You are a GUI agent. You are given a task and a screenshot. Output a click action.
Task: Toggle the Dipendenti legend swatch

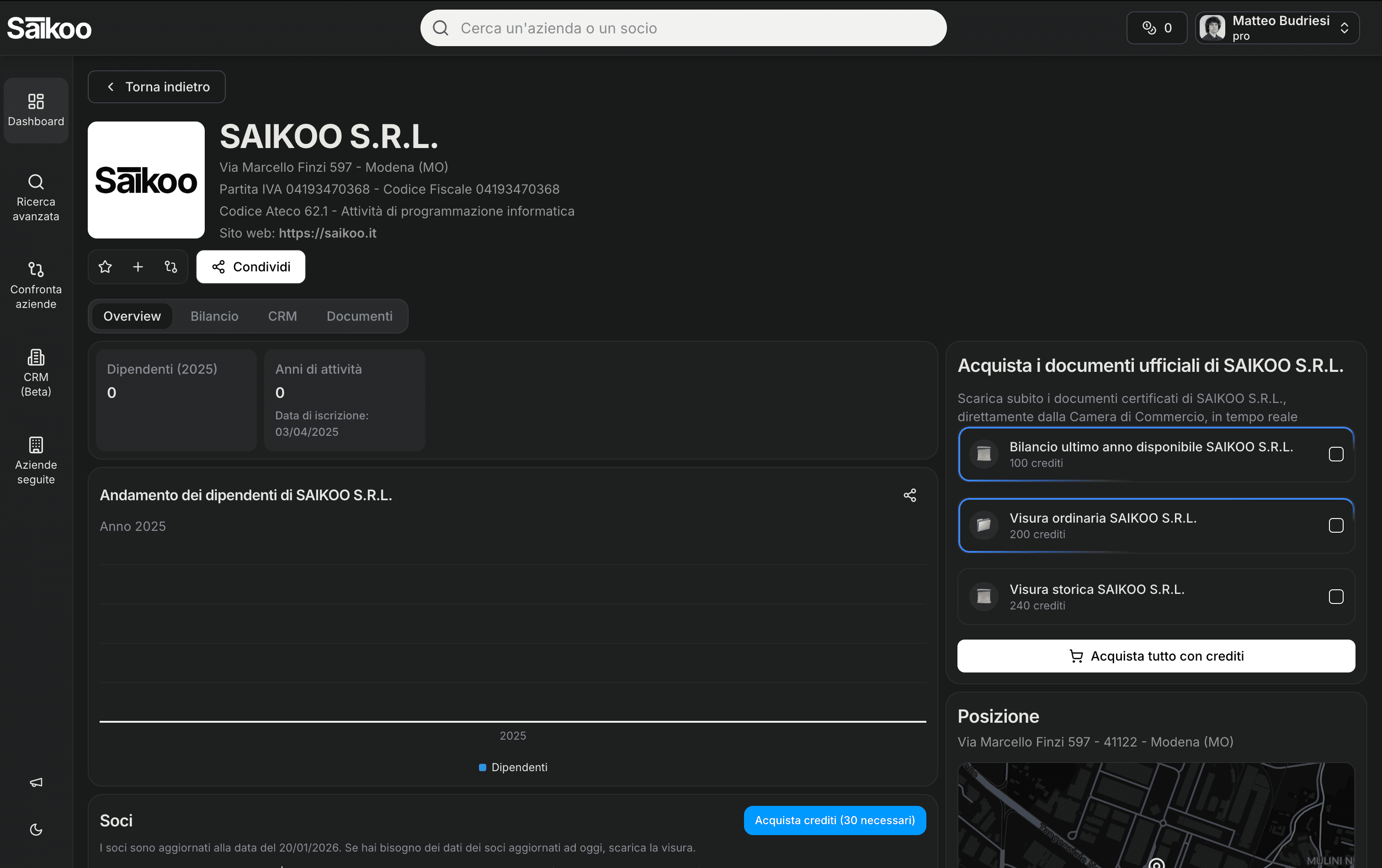tap(483, 767)
